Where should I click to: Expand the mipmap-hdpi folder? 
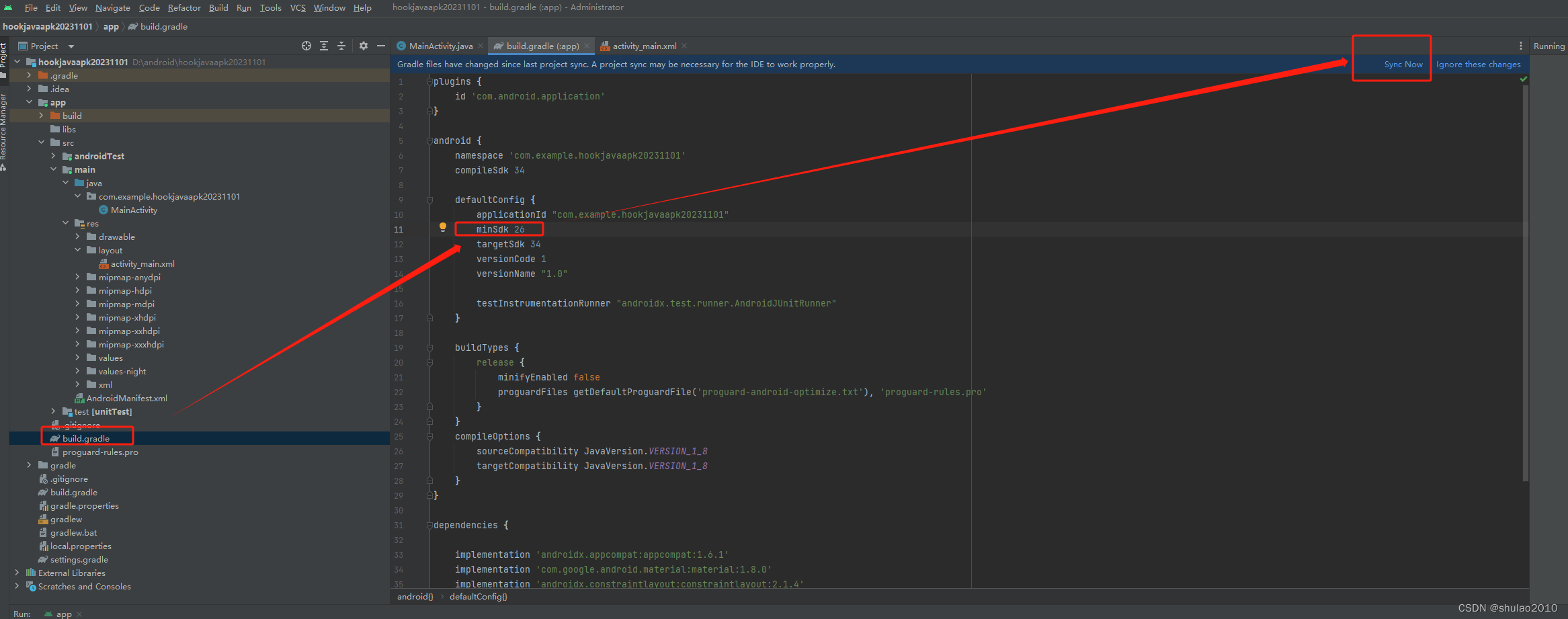[x=77, y=290]
